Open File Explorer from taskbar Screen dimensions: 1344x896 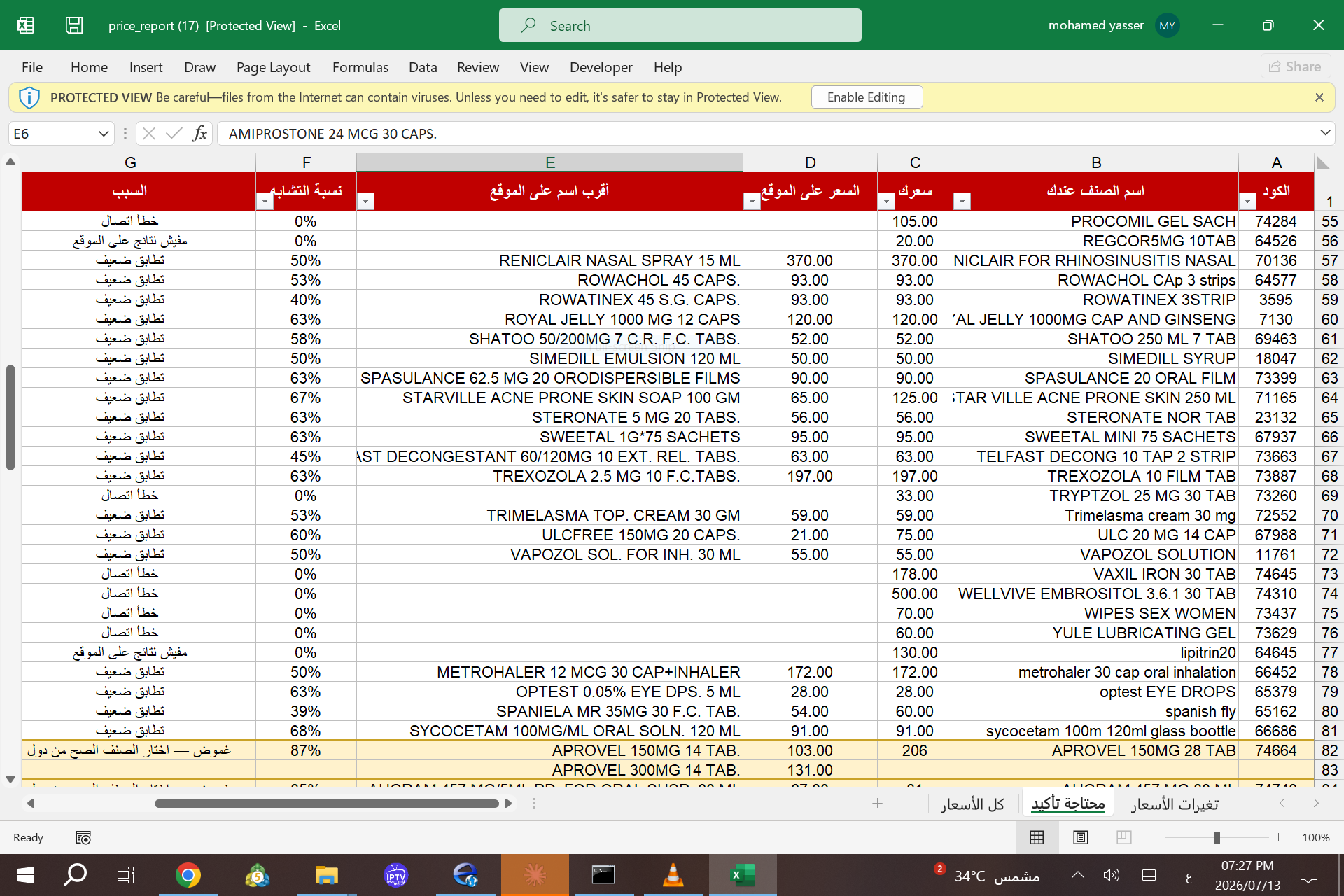327,875
